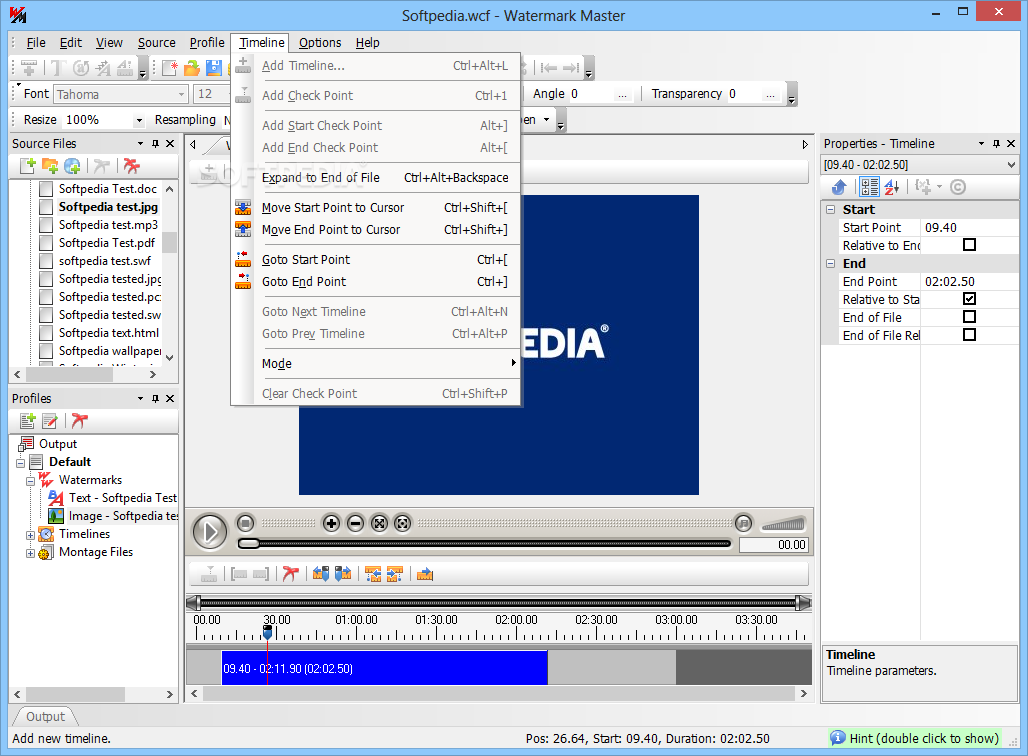Toggle Relative to End checkbox under Start
This screenshot has height=756, width=1028.
tap(970, 245)
